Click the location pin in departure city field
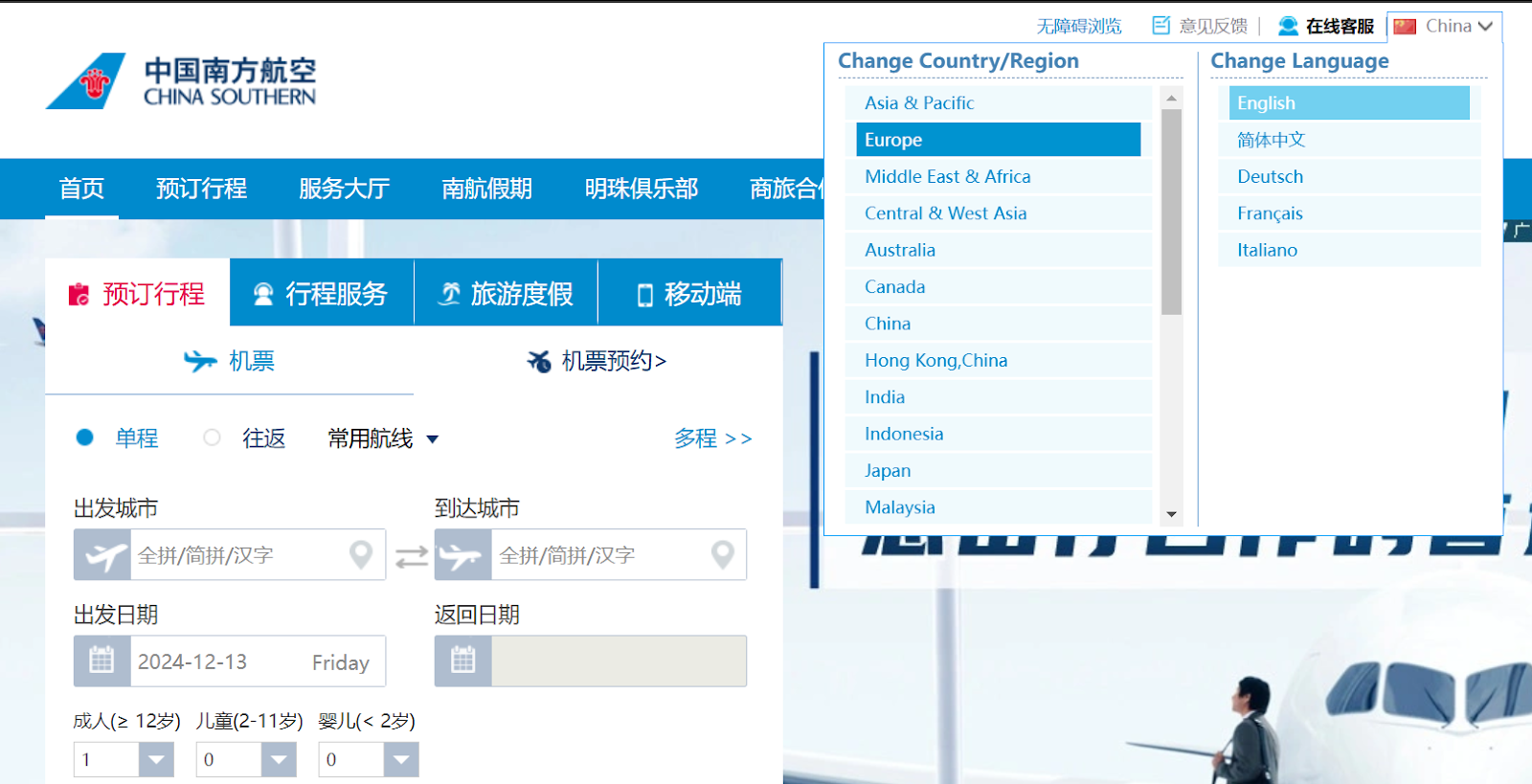Image resolution: width=1532 pixels, height=784 pixels. 361,554
